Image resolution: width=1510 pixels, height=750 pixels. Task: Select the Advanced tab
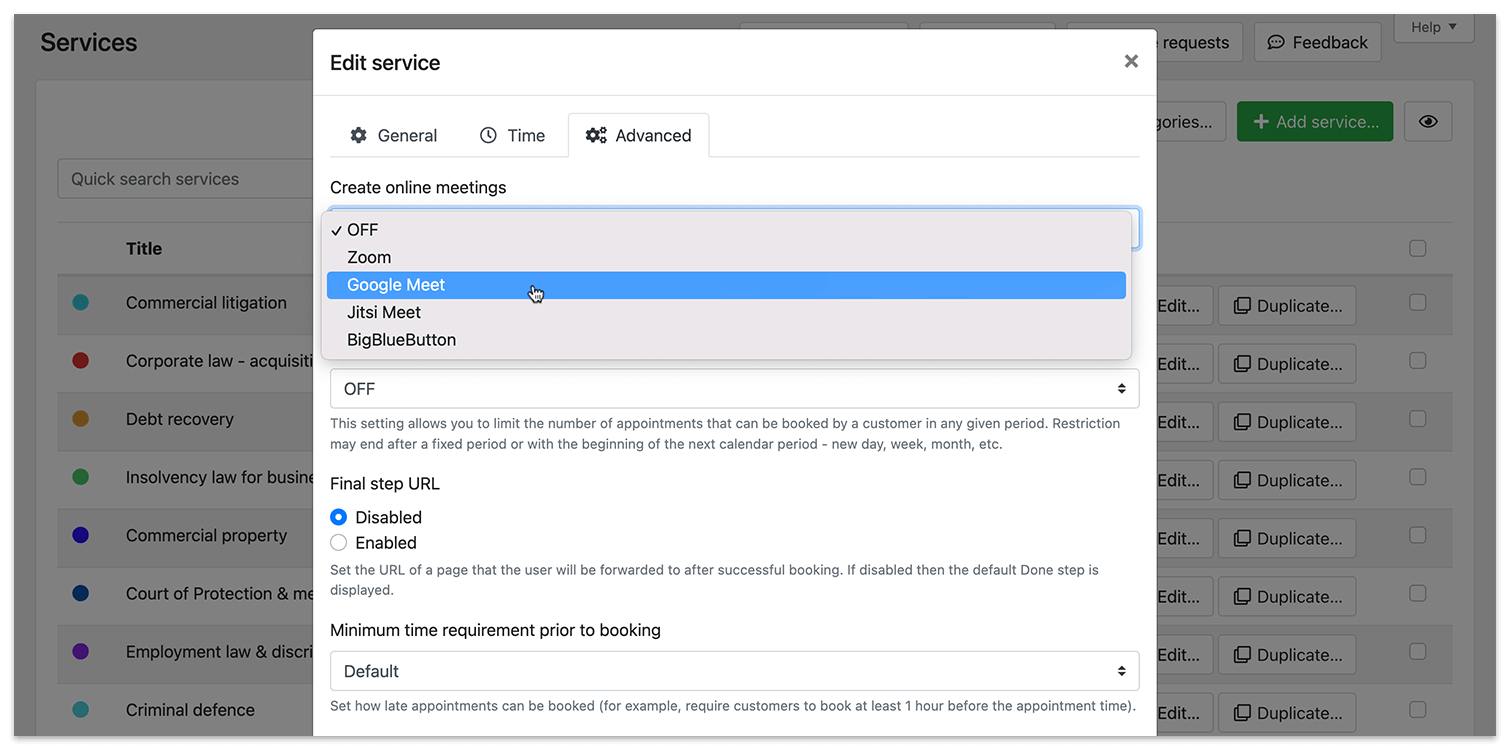[639, 135]
